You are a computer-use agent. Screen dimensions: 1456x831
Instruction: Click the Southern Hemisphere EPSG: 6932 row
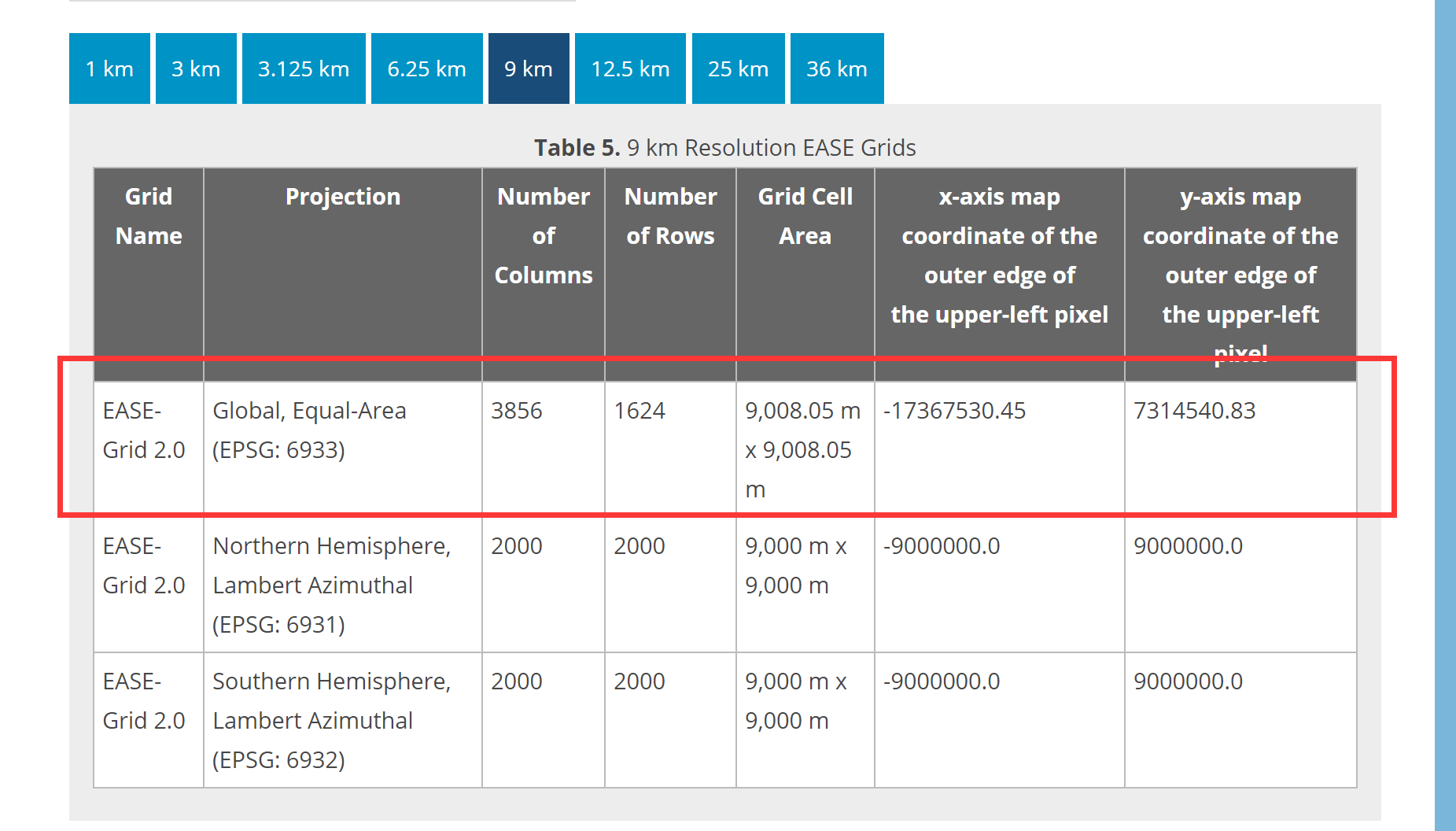pos(331,720)
